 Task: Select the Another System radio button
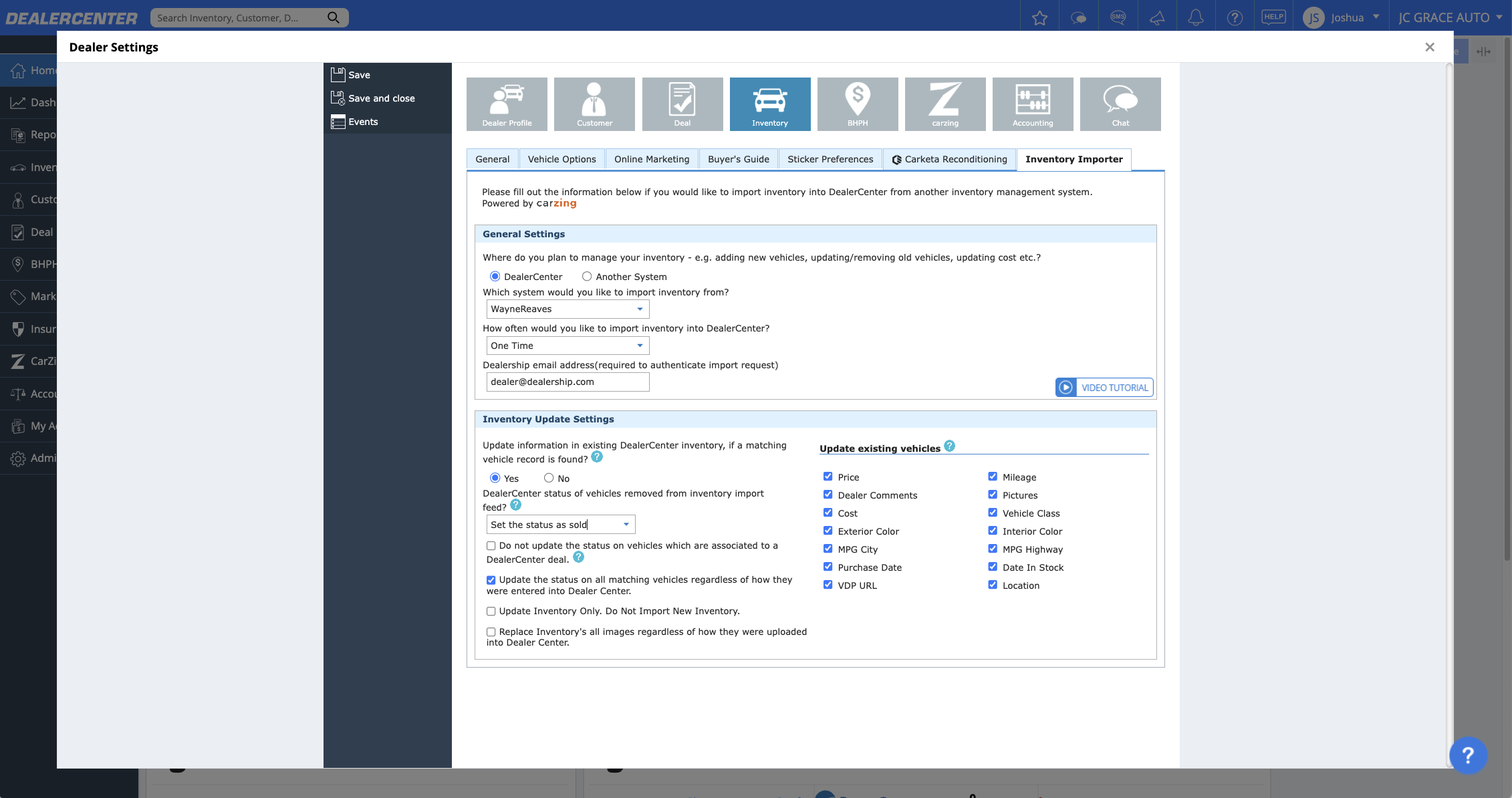pyautogui.click(x=587, y=276)
